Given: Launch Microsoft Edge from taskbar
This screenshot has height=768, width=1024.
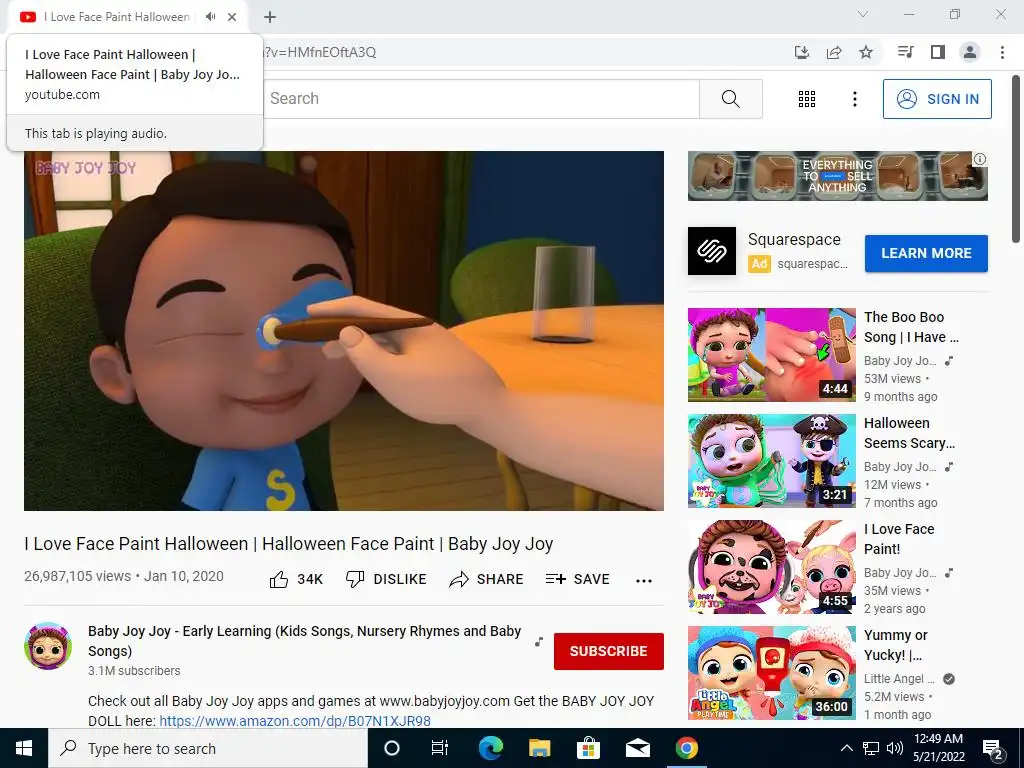Looking at the screenshot, I should tap(490, 748).
